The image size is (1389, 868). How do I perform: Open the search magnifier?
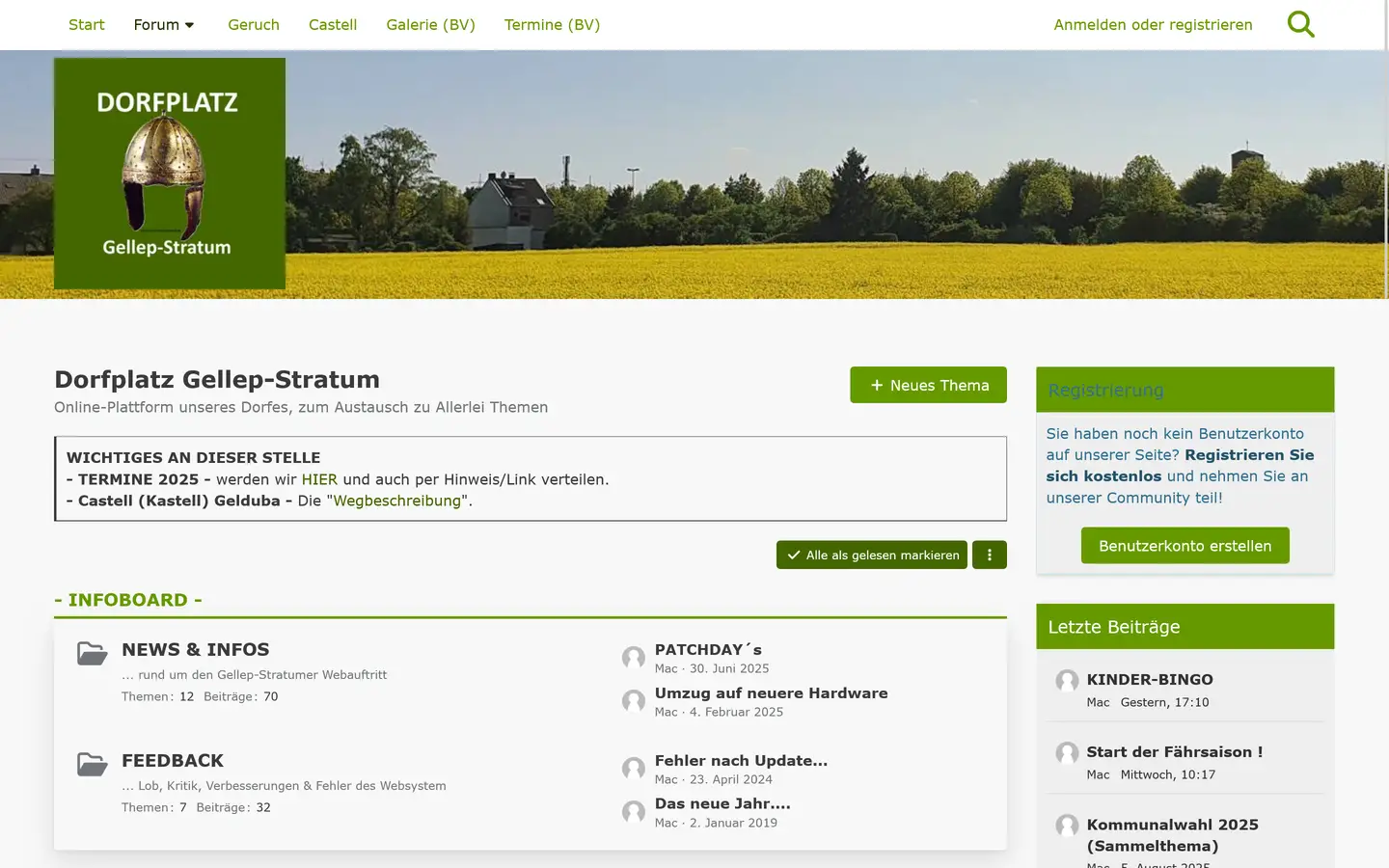point(1300,24)
